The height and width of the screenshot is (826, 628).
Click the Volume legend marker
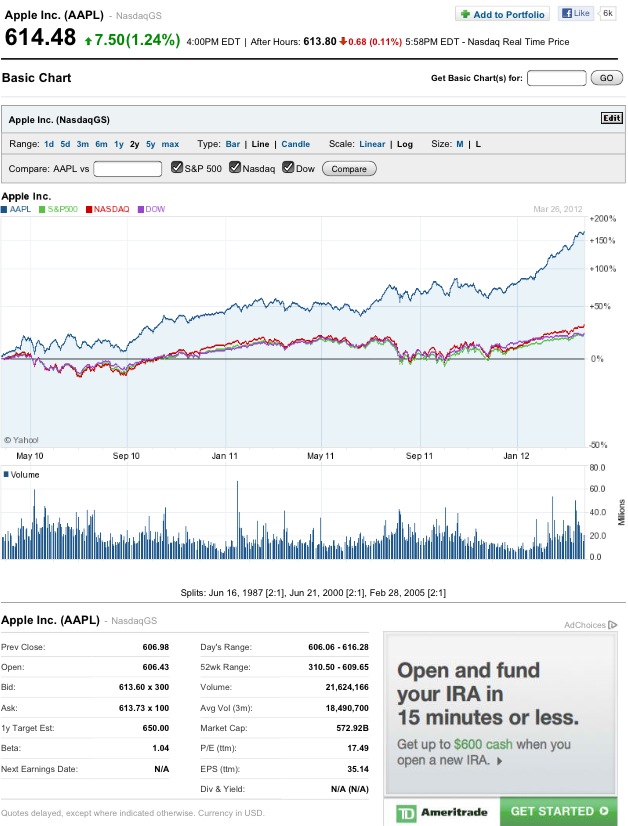[5, 474]
